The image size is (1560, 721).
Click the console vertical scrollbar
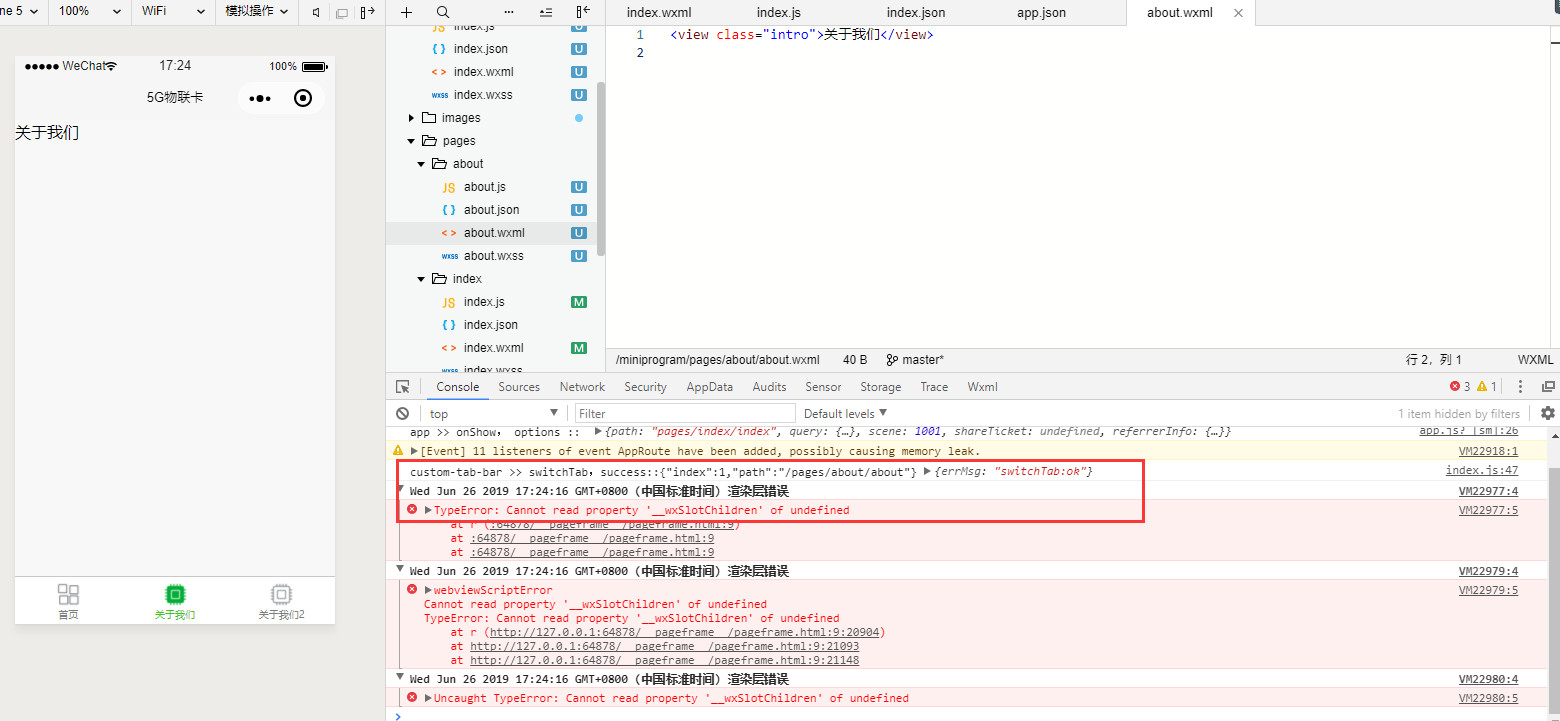click(x=1554, y=590)
